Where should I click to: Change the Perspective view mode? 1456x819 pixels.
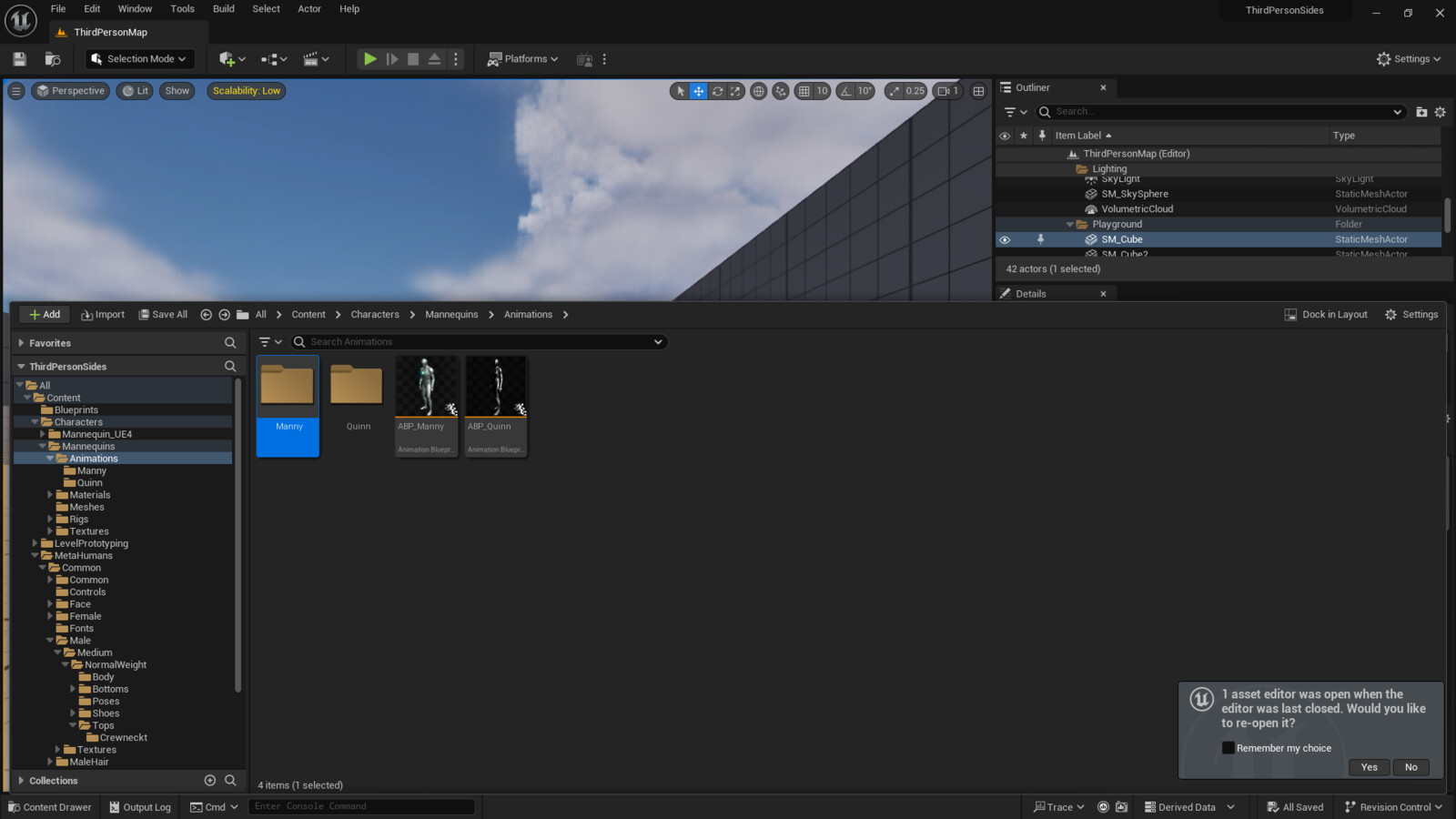(x=70, y=91)
